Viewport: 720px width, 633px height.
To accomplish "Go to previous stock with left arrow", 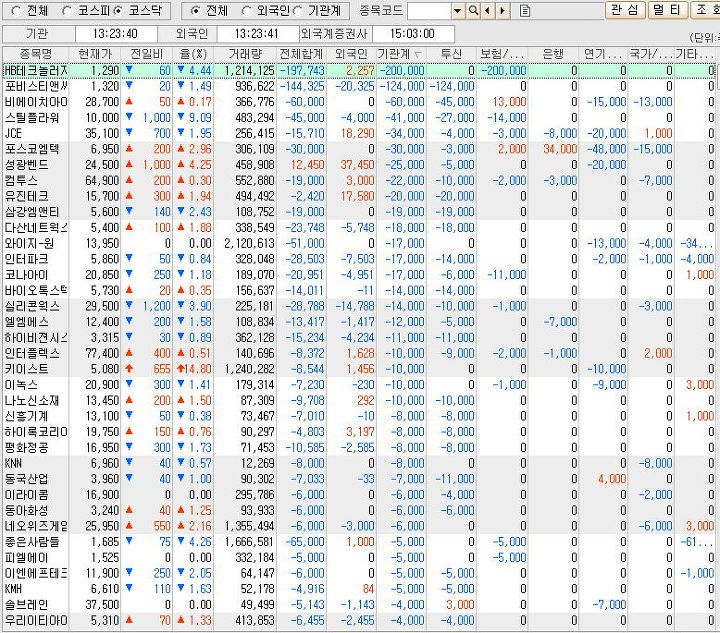I will [x=487, y=11].
